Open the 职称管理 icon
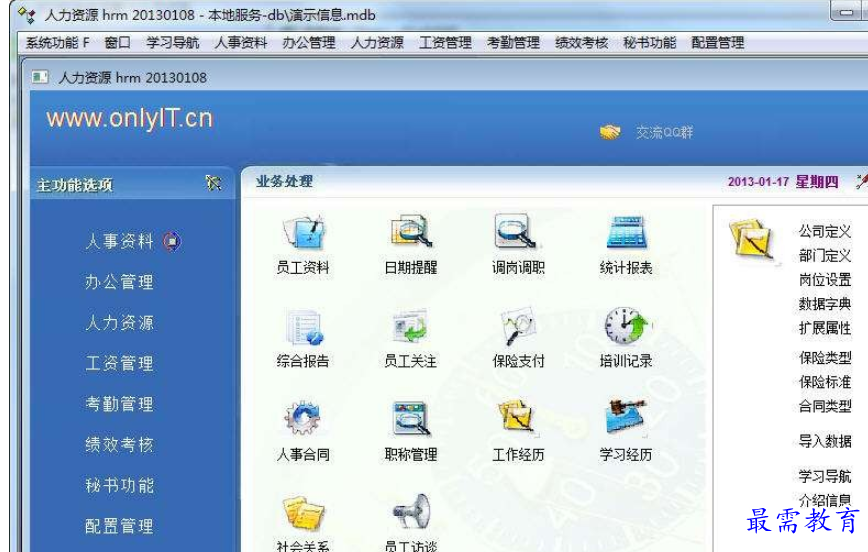 [411, 419]
